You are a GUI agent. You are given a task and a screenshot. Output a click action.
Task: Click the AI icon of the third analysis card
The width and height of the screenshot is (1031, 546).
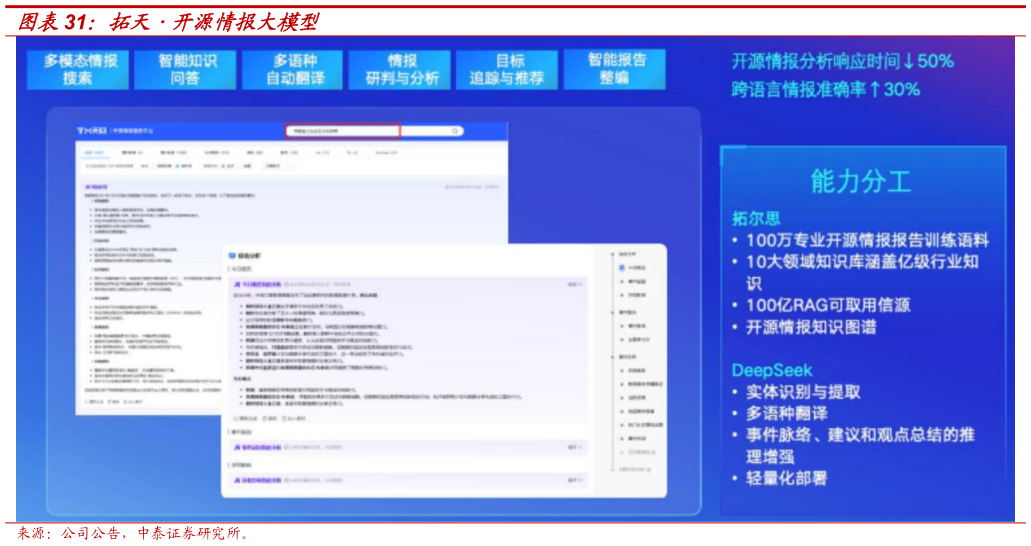[x=237, y=480]
